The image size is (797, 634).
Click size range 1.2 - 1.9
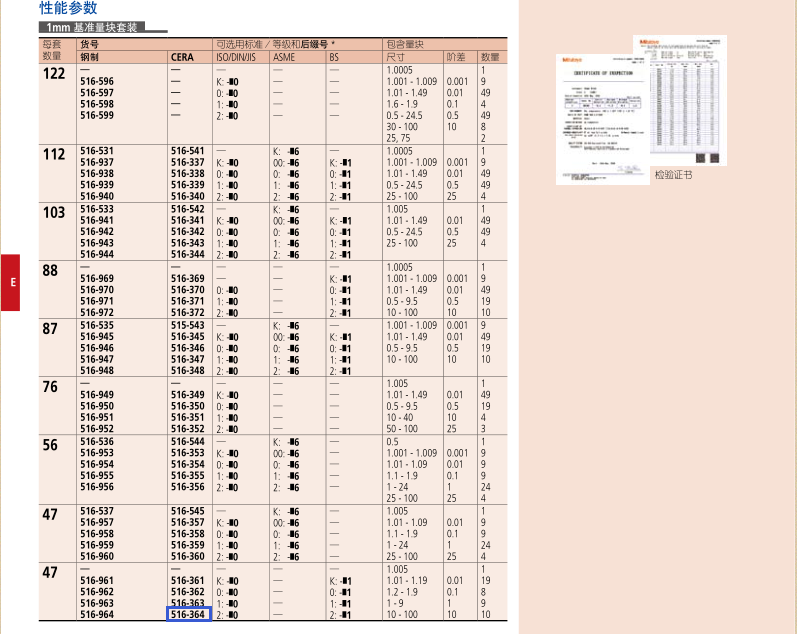pos(402,592)
